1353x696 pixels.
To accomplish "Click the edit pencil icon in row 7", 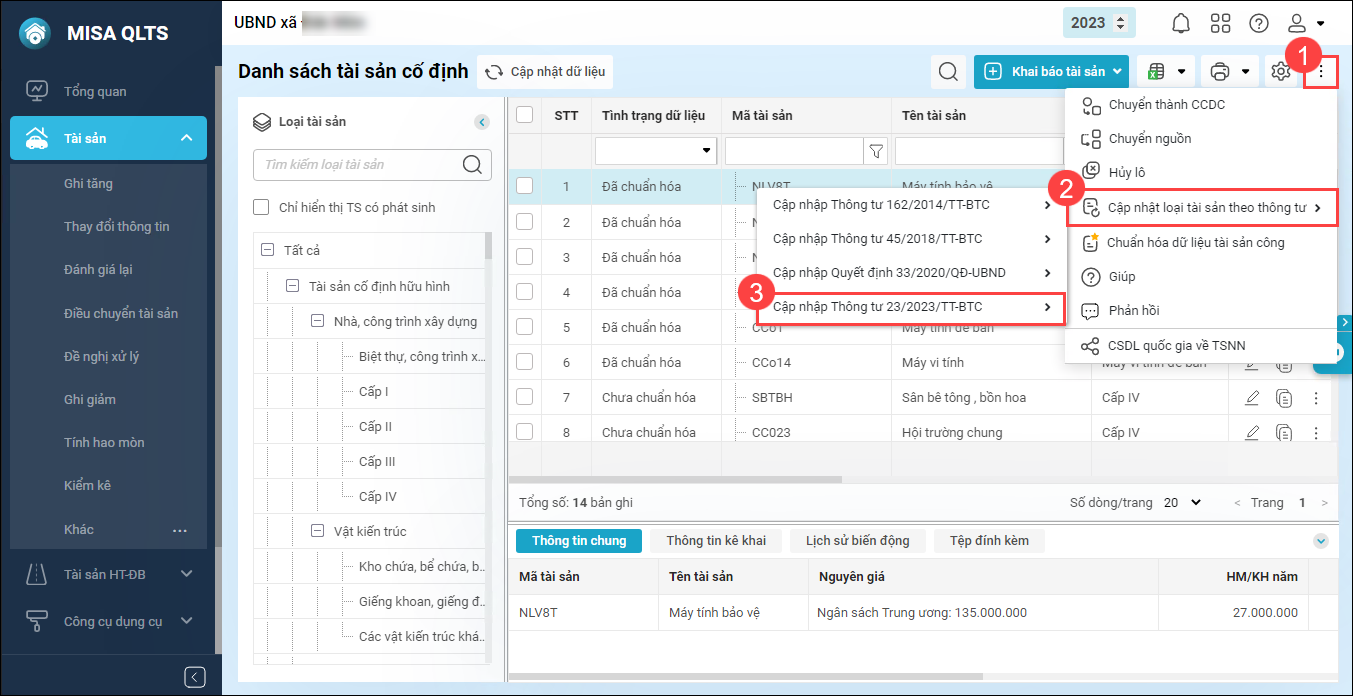I will click(1252, 398).
